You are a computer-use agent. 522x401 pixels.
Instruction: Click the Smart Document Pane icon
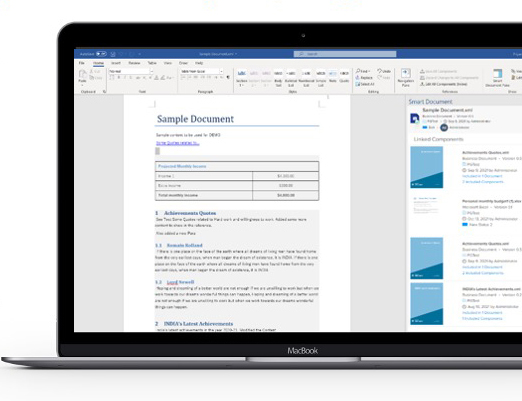497,73
